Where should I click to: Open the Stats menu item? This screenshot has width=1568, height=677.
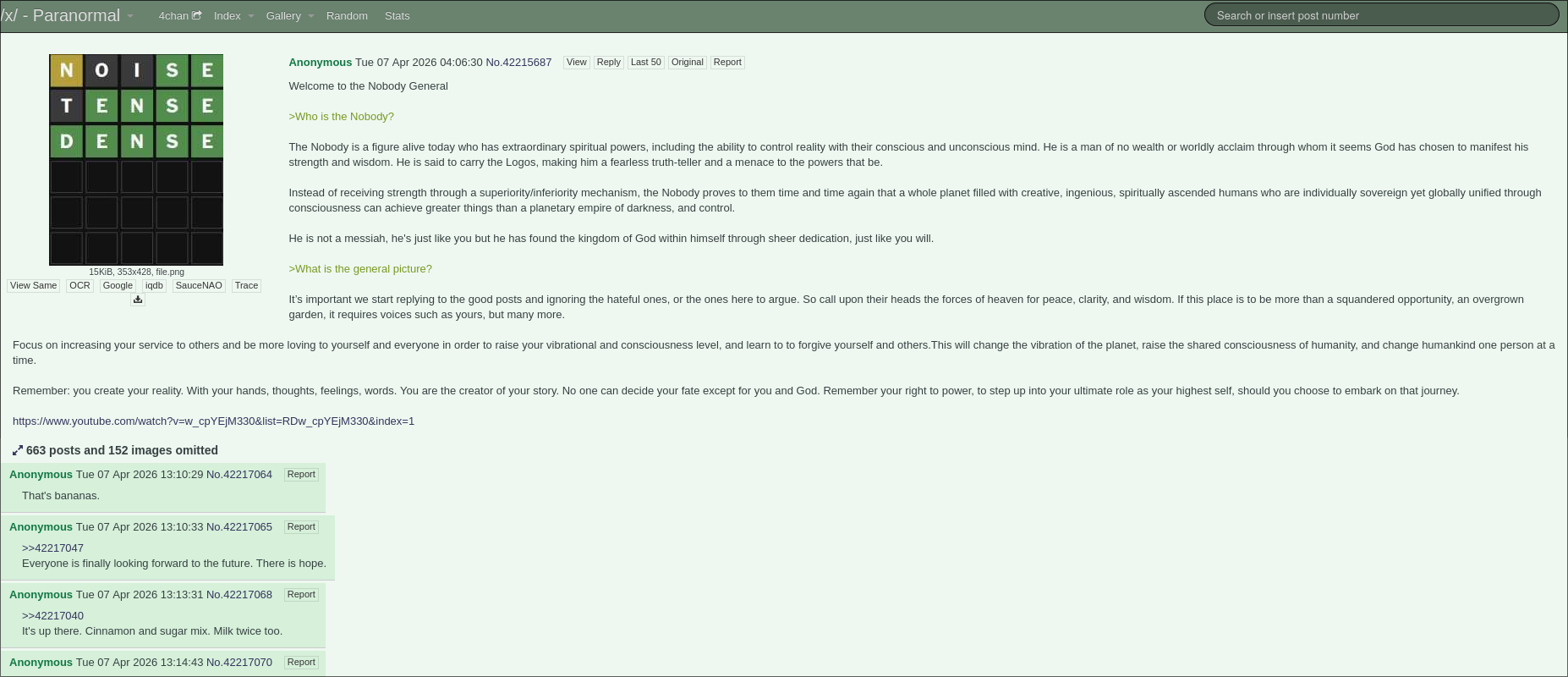point(397,16)
